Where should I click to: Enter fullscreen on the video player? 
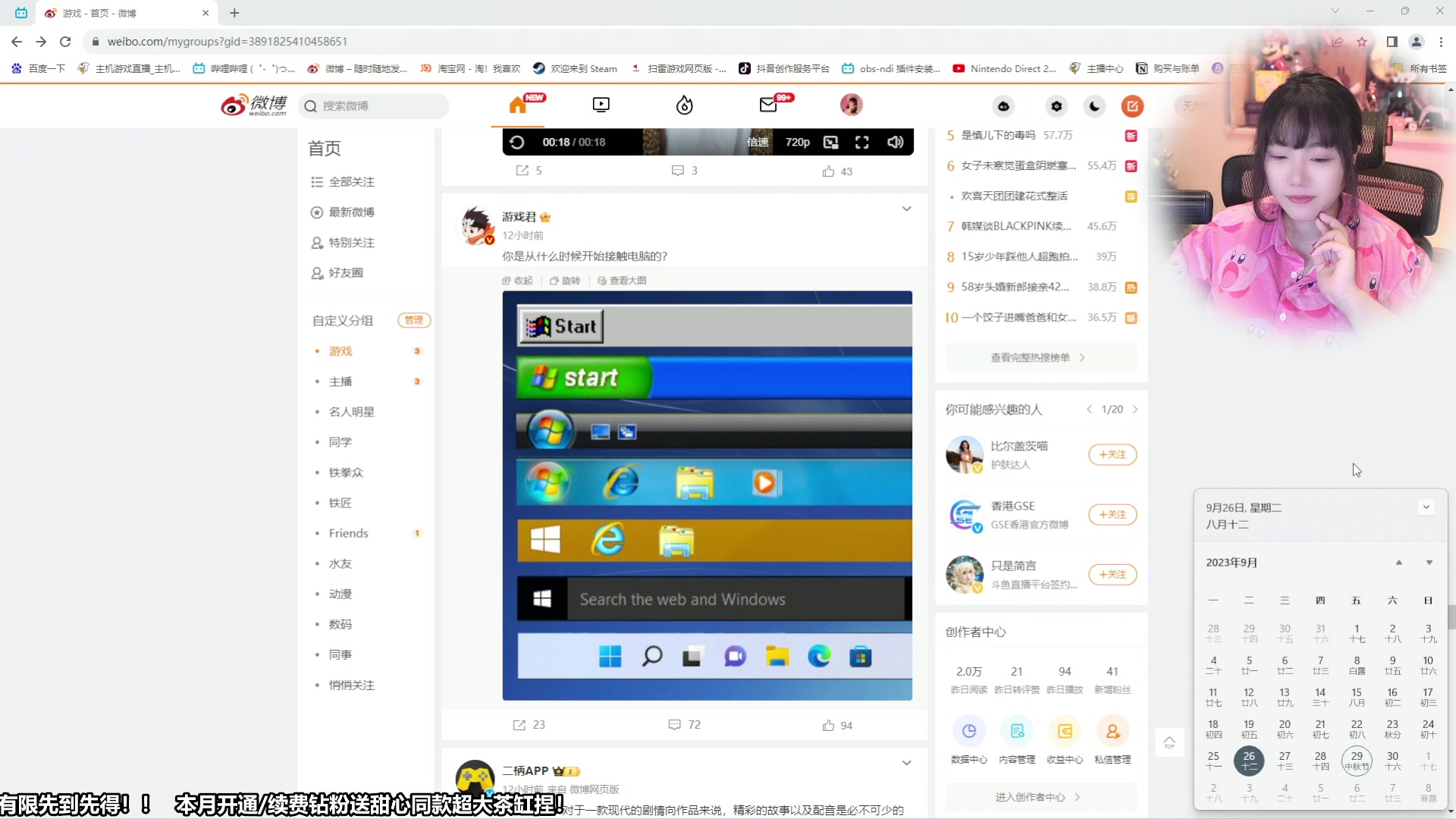(861, 142)
